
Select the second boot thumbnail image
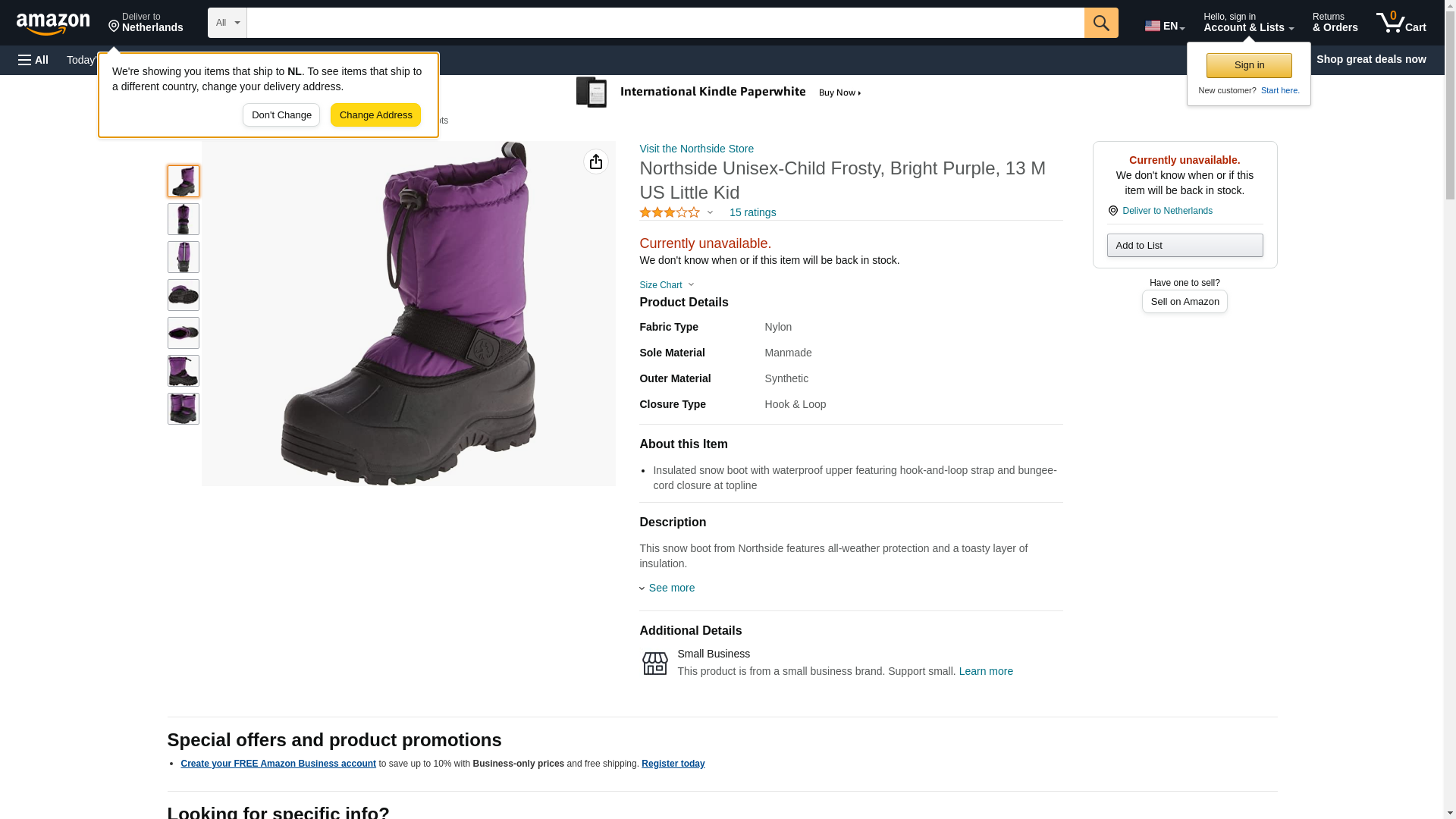(x=184, y=219)
